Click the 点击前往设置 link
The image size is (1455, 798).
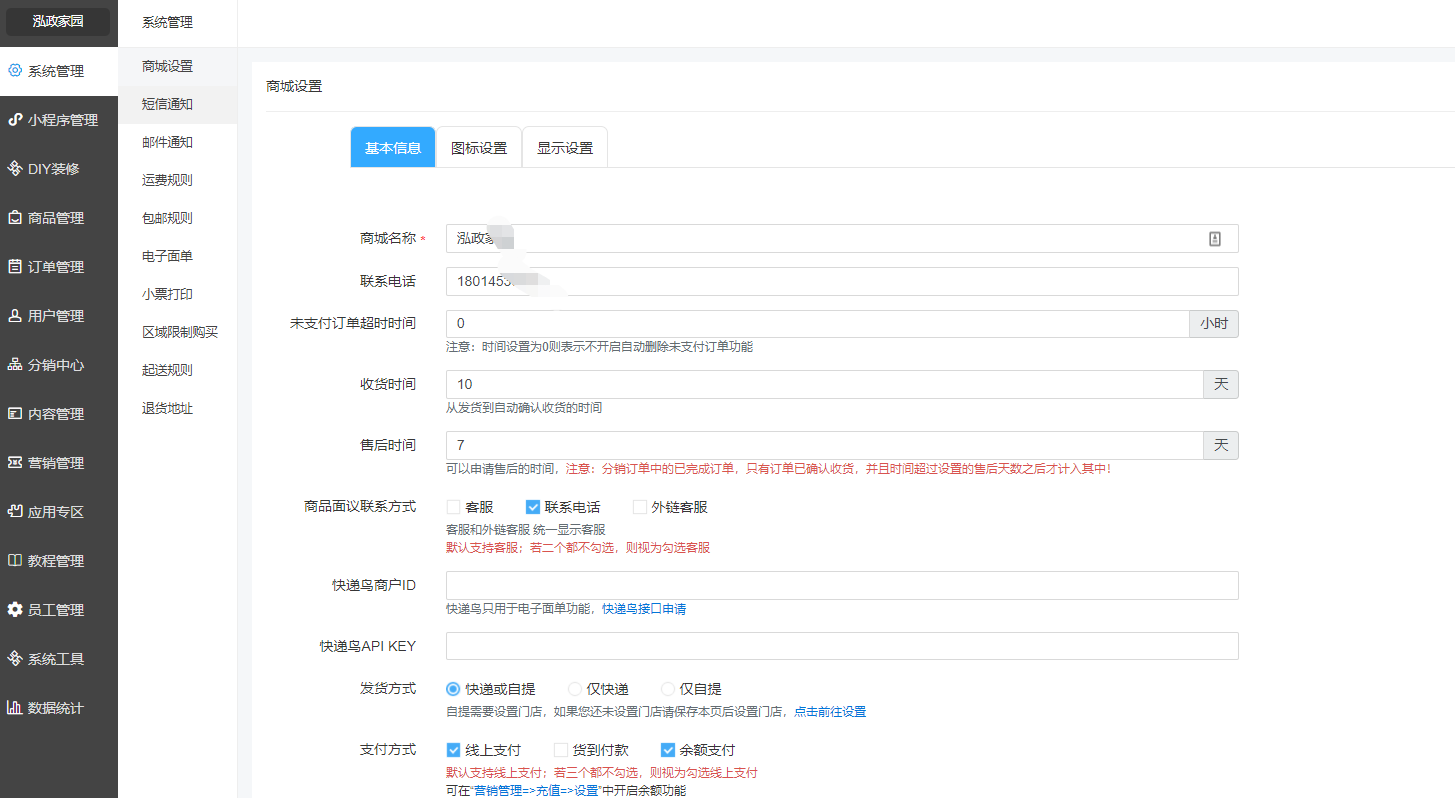[x=829, y=712]
